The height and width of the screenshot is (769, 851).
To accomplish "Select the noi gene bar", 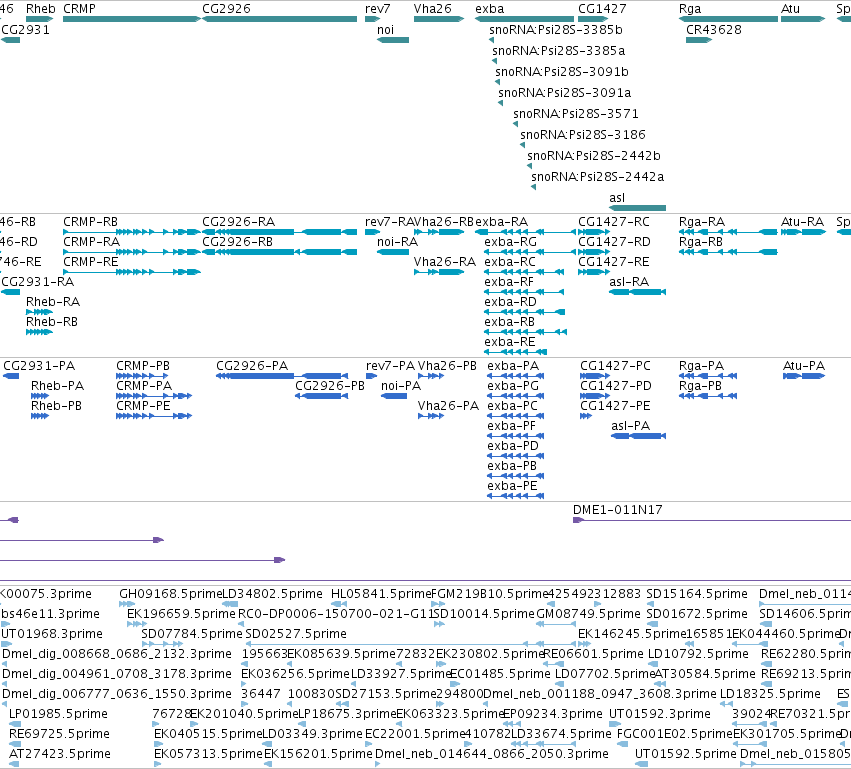I will coord(393,40).
